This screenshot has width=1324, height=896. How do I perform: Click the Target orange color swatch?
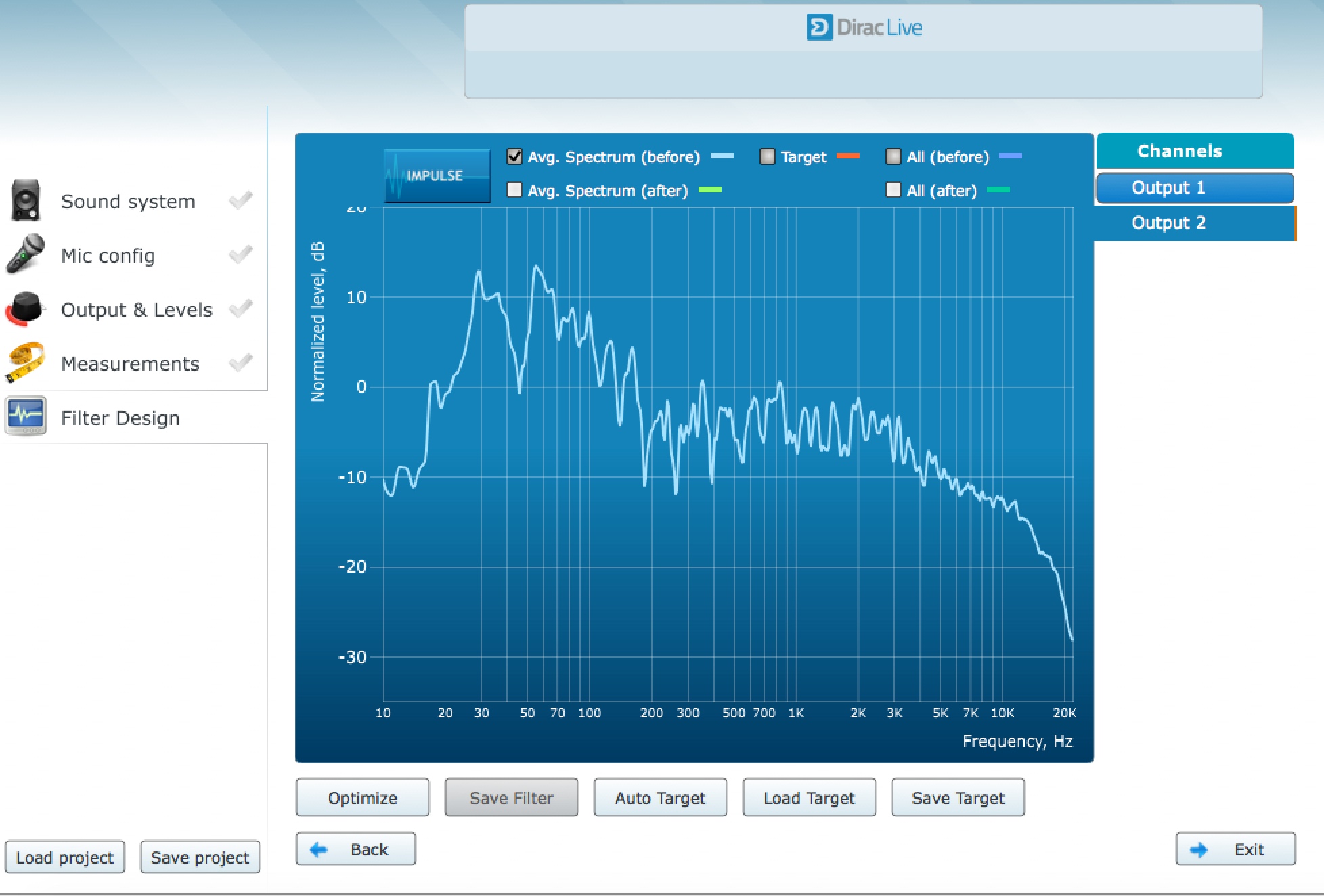click(848, 156)
